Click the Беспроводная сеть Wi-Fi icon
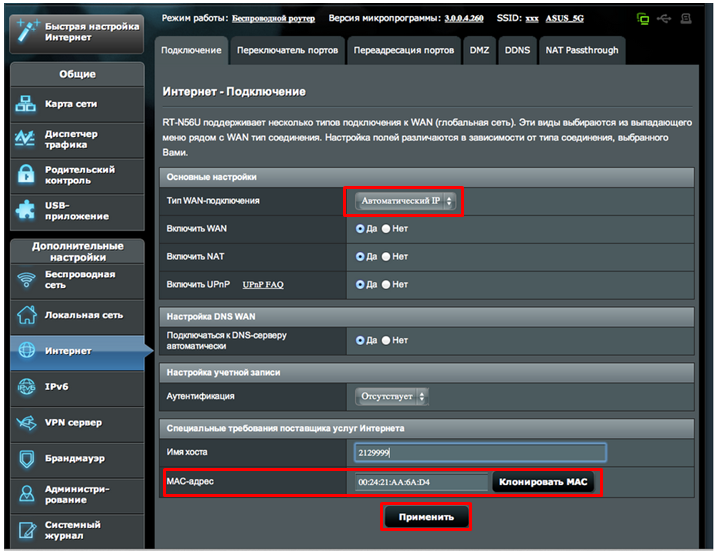The height and width of the screenshot is (556, 719). pyautogui.click(x=26, y=280)
